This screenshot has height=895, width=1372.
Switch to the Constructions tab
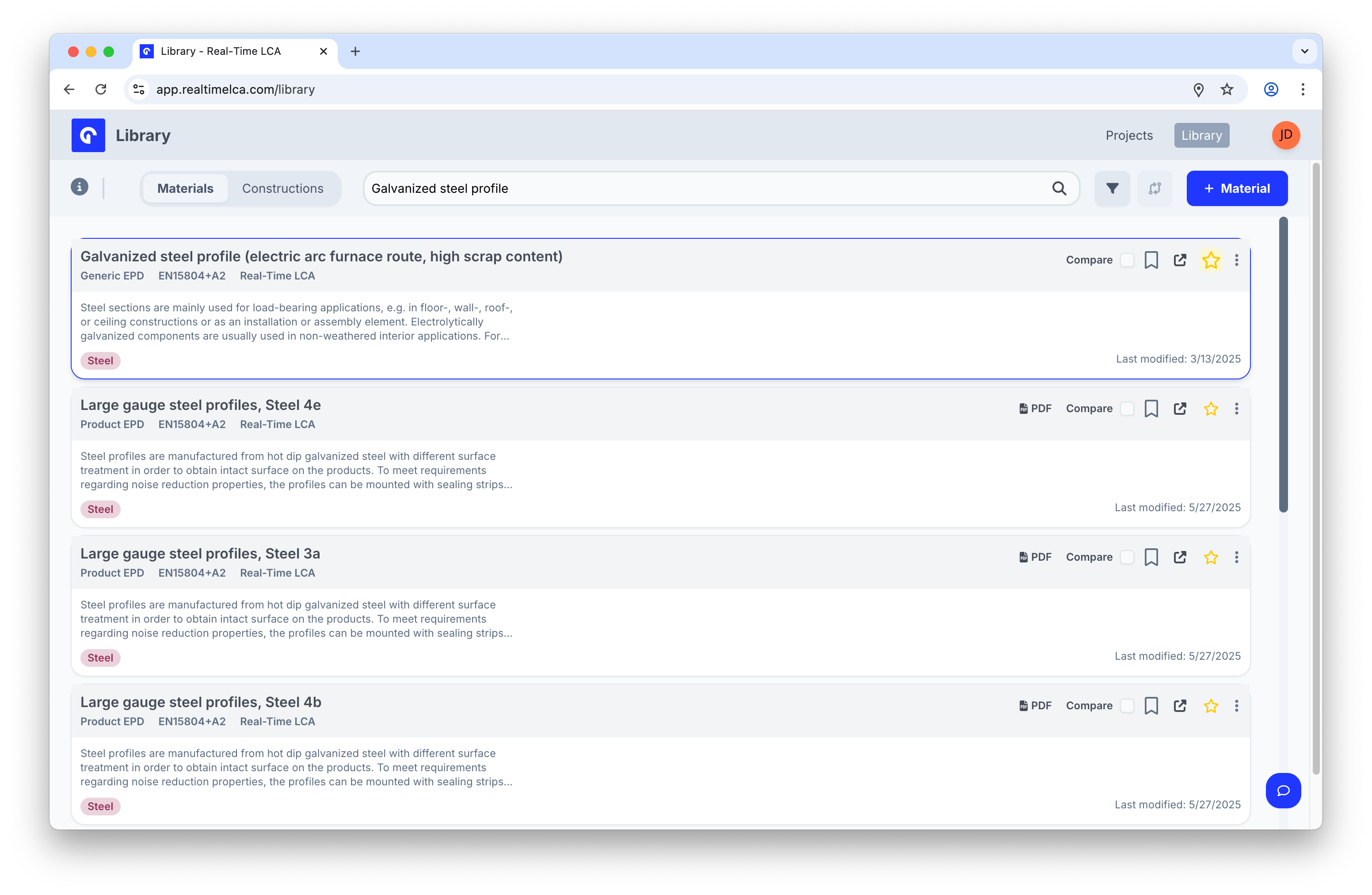tap(282, 188)
